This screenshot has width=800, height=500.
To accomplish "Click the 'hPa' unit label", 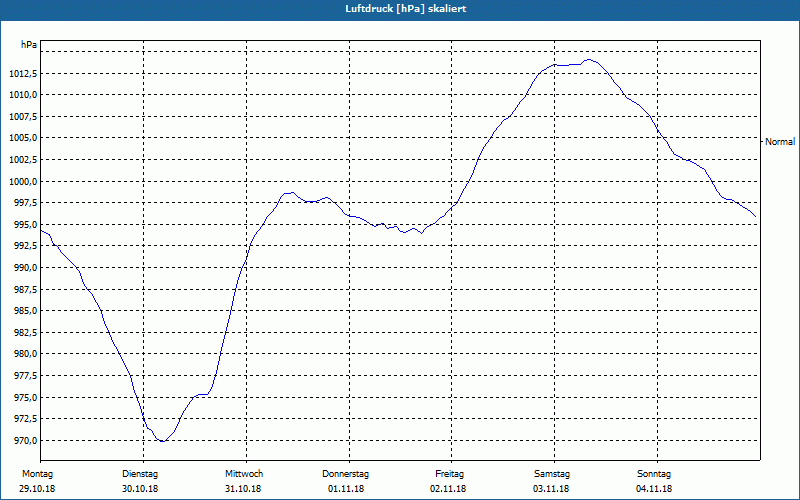I will [x=29, y=45].
